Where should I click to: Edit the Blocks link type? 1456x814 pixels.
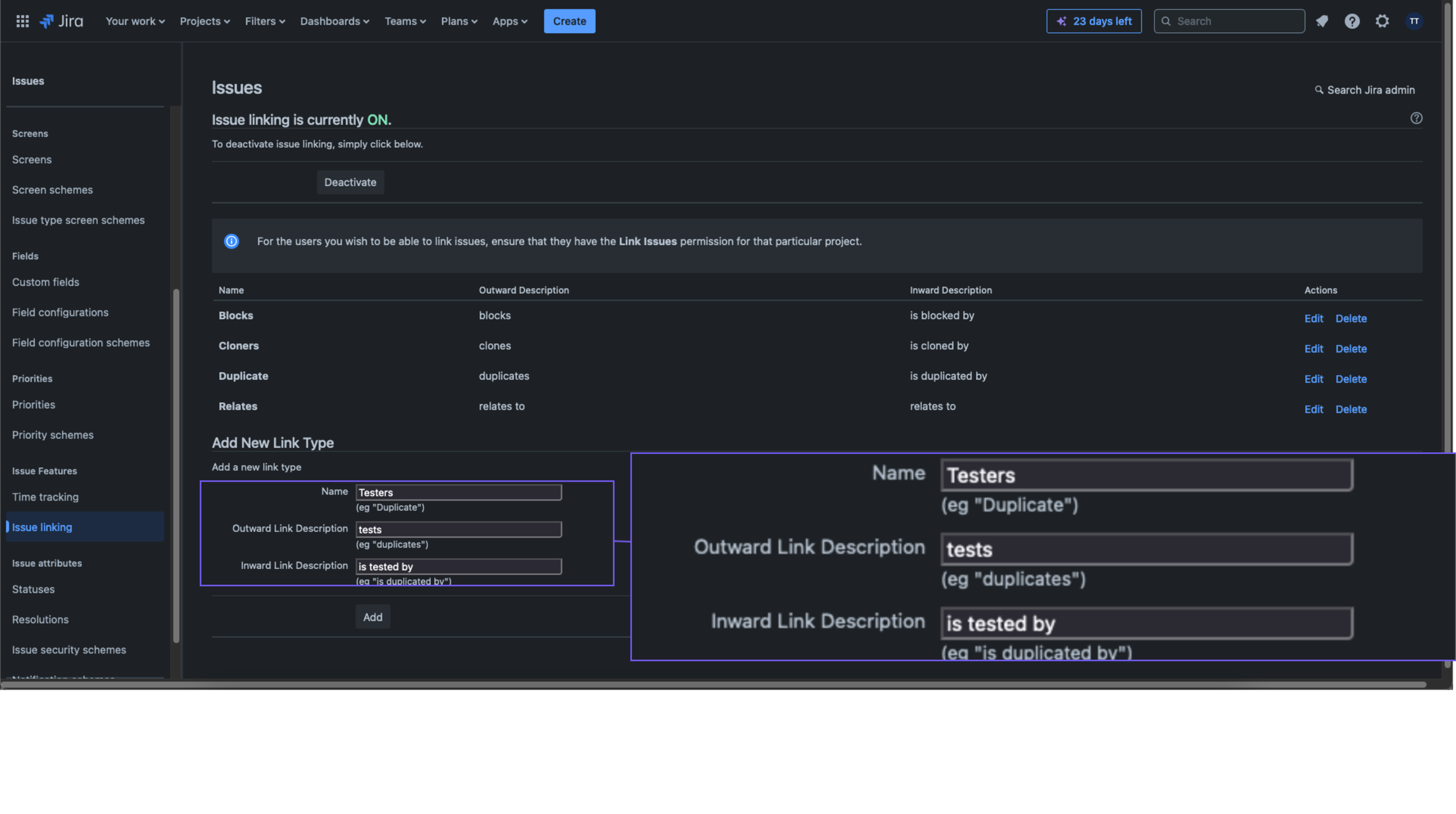(1314, 318)
